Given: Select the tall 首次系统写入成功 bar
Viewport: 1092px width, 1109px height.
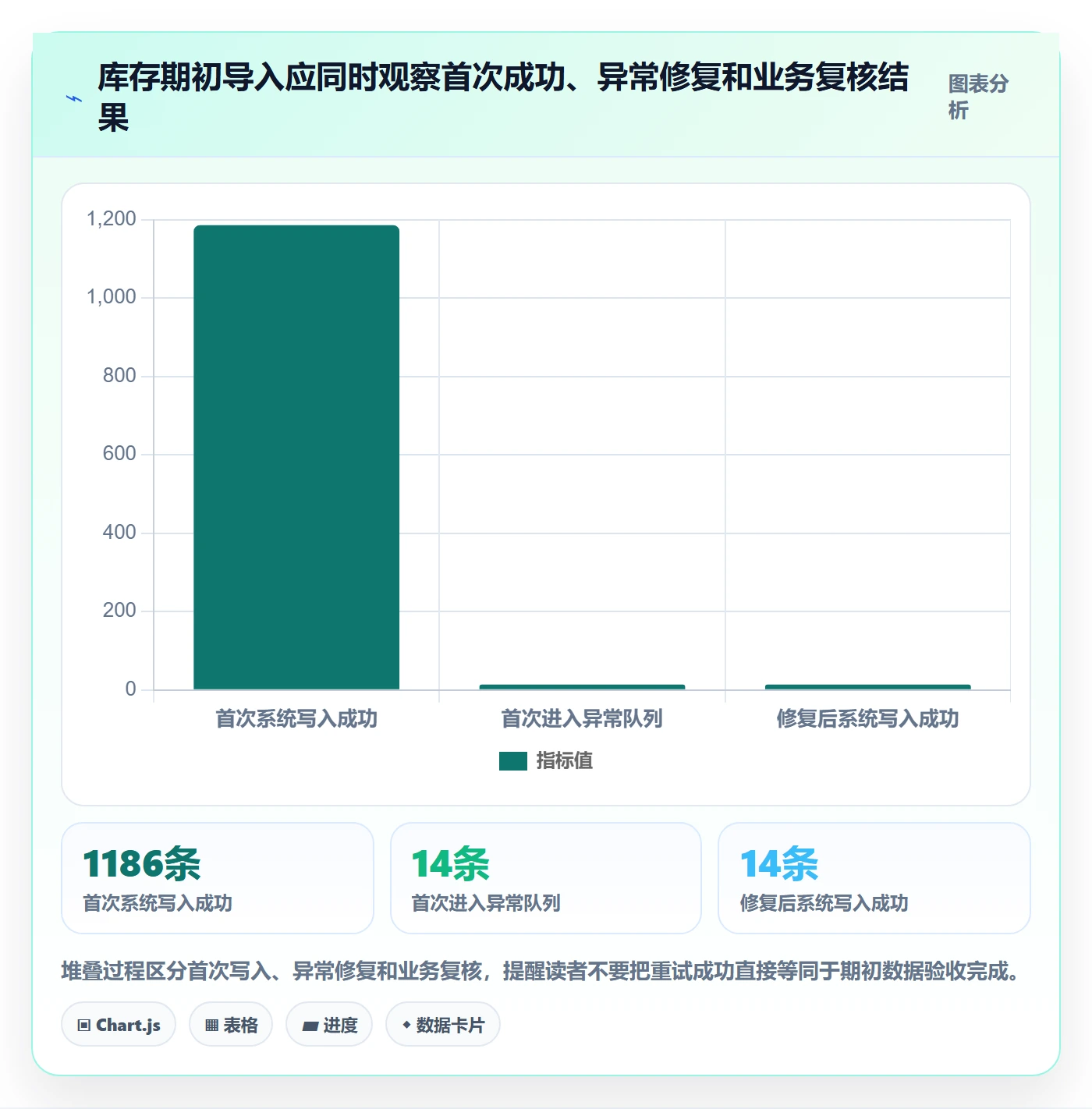Looking at the screenshot, I should pos(296,457).
